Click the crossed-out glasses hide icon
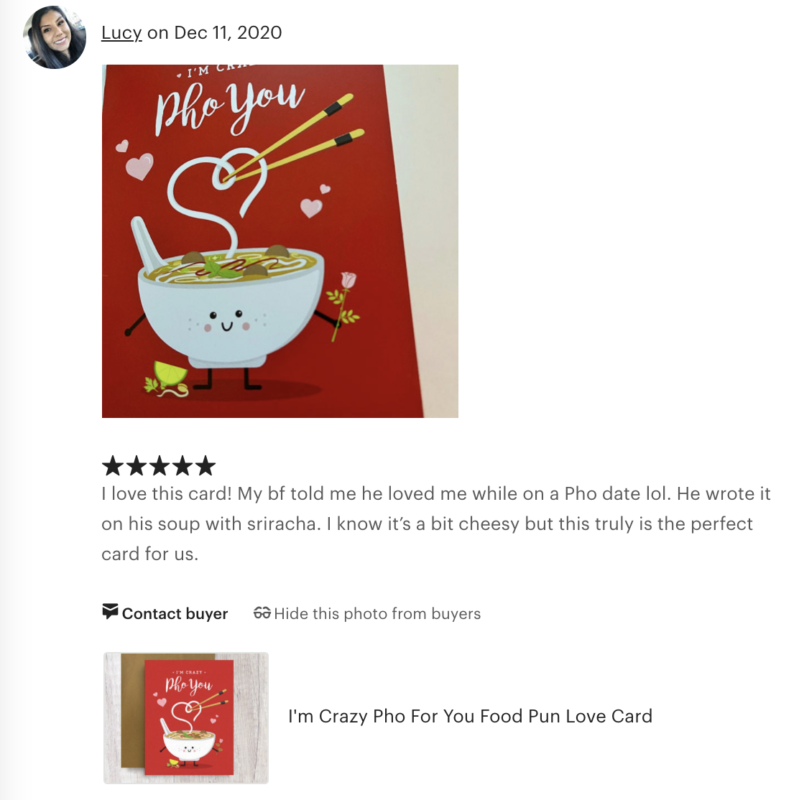 pyautogui.click(x=262, y=612)
